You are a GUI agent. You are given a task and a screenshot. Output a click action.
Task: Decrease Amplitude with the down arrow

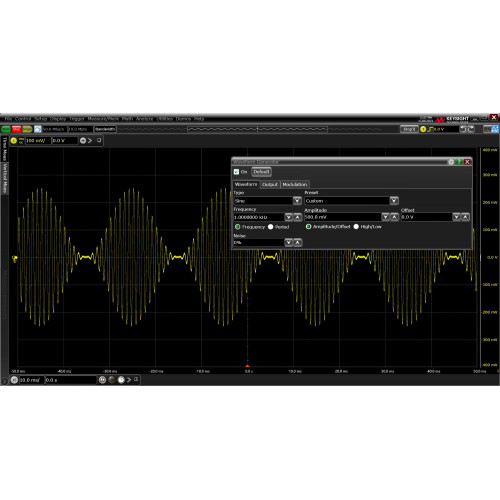coord(385,217)
